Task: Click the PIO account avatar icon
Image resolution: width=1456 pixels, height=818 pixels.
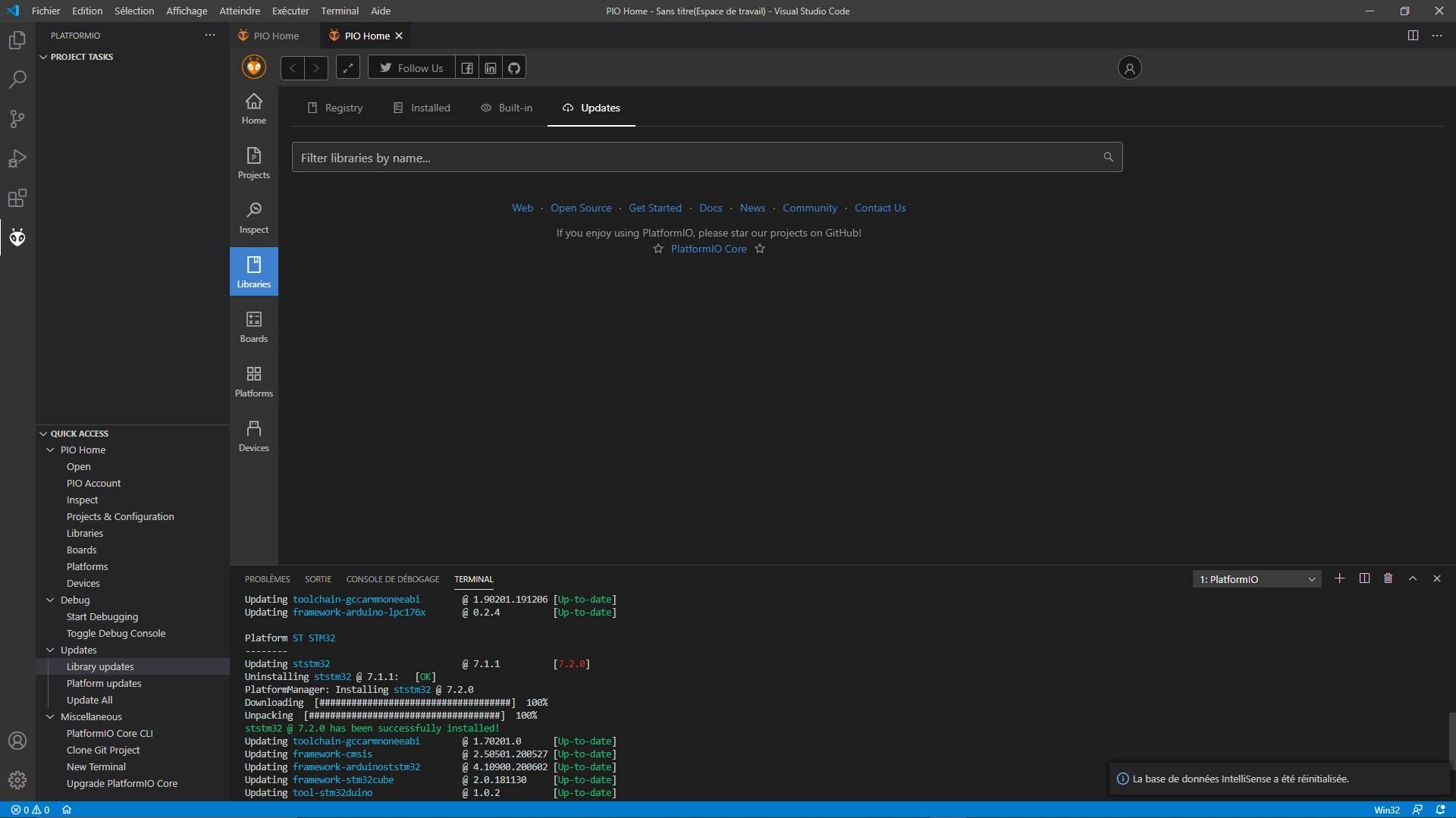Action: 1129,68
